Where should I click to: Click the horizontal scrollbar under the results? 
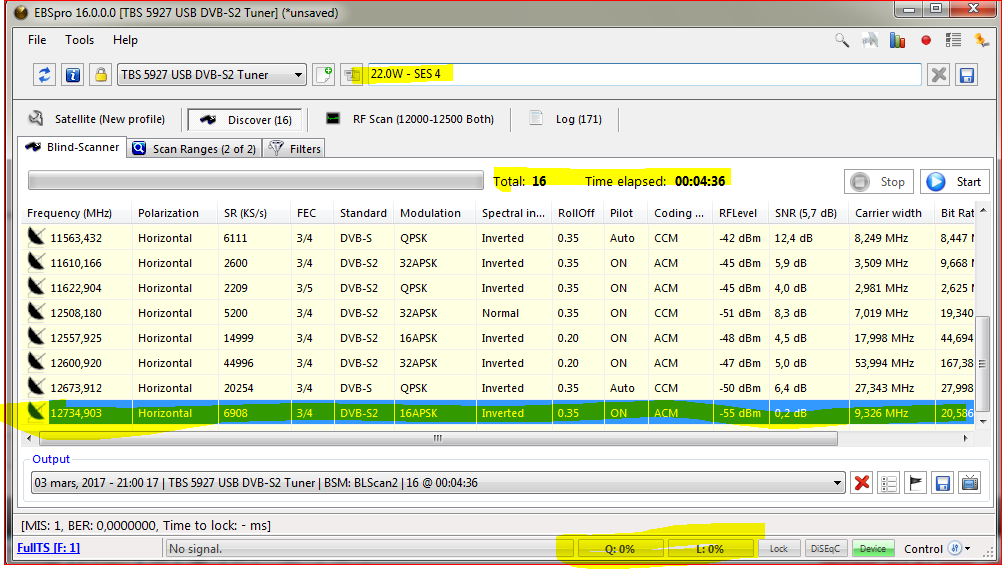(x=437, y=438)
